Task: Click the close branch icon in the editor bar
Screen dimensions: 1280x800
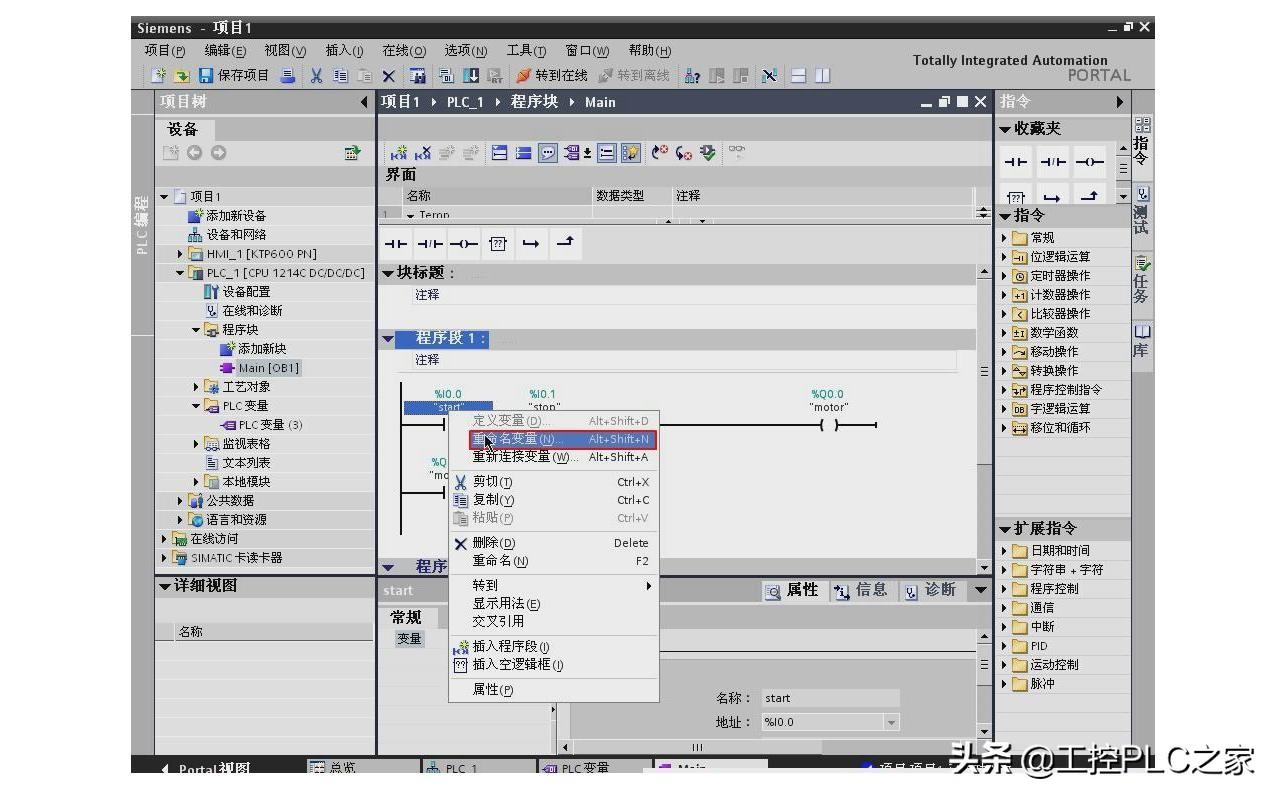Action: click(x=565, y=243)
